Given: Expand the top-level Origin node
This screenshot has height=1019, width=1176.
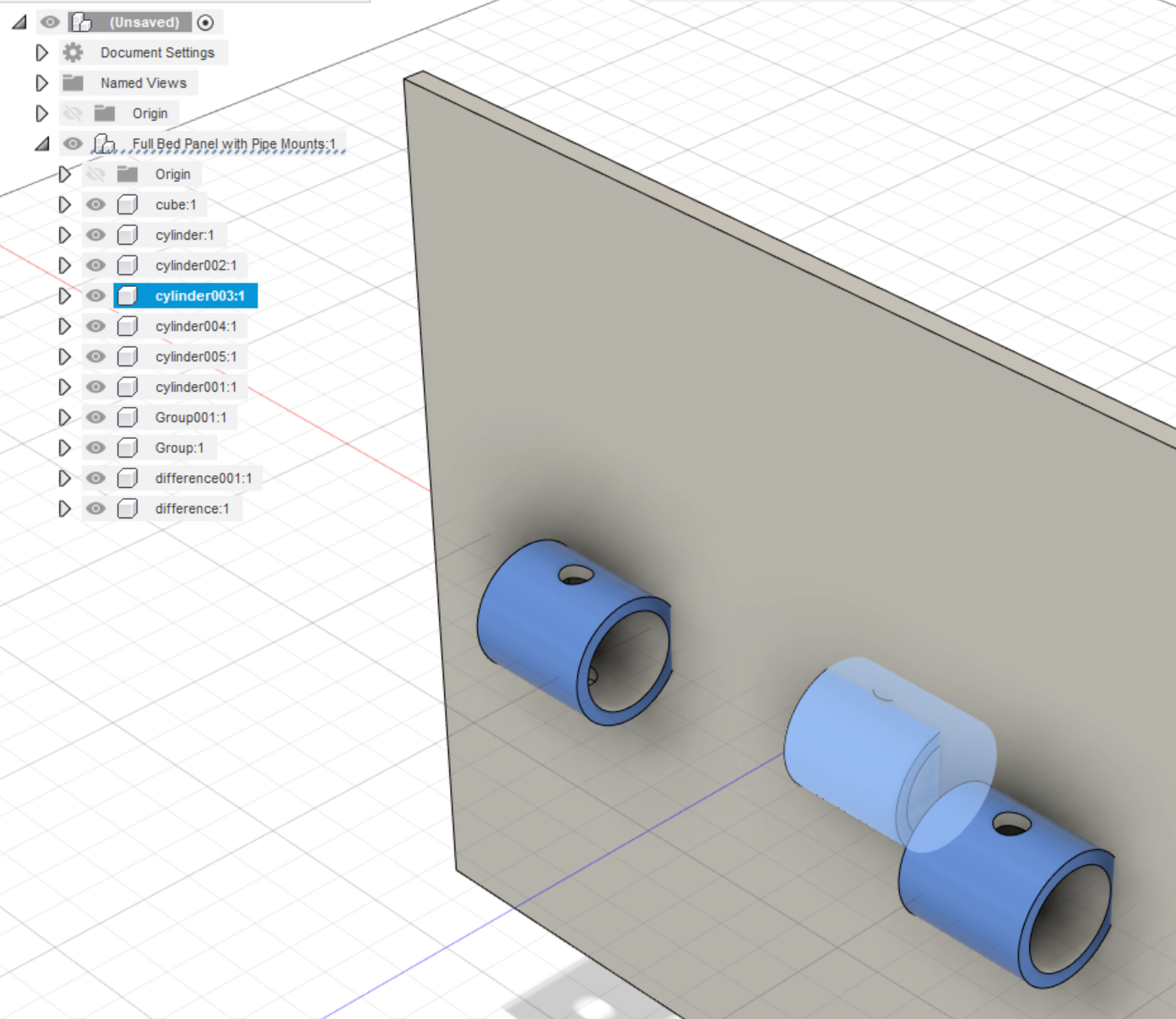Looking at the screenshot, I should [x=41, y=113].
